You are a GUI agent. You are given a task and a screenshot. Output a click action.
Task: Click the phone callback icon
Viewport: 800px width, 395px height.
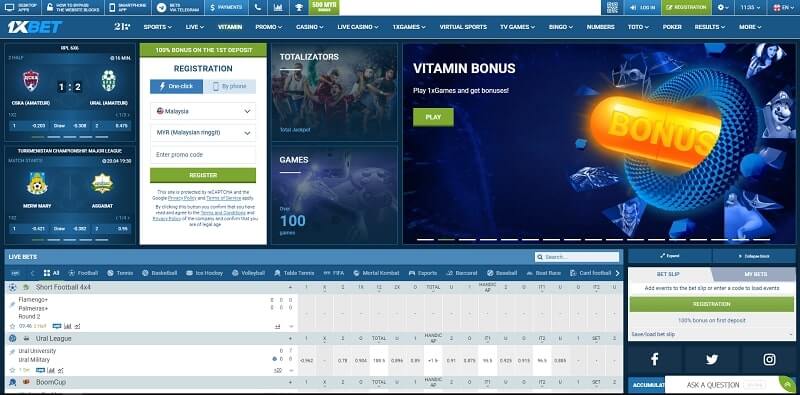coord(258,7)
